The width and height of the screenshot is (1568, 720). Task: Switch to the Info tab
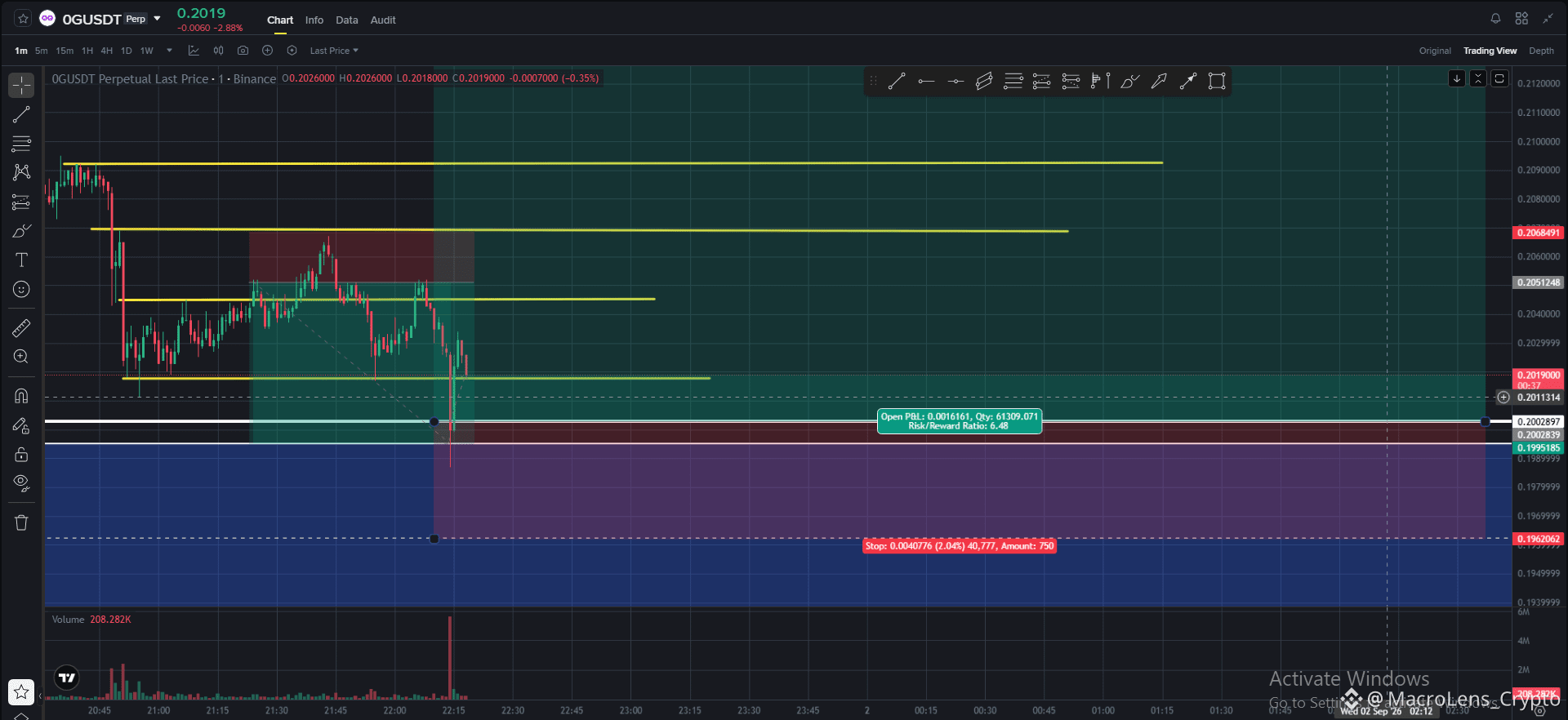(x=314, y=20)
